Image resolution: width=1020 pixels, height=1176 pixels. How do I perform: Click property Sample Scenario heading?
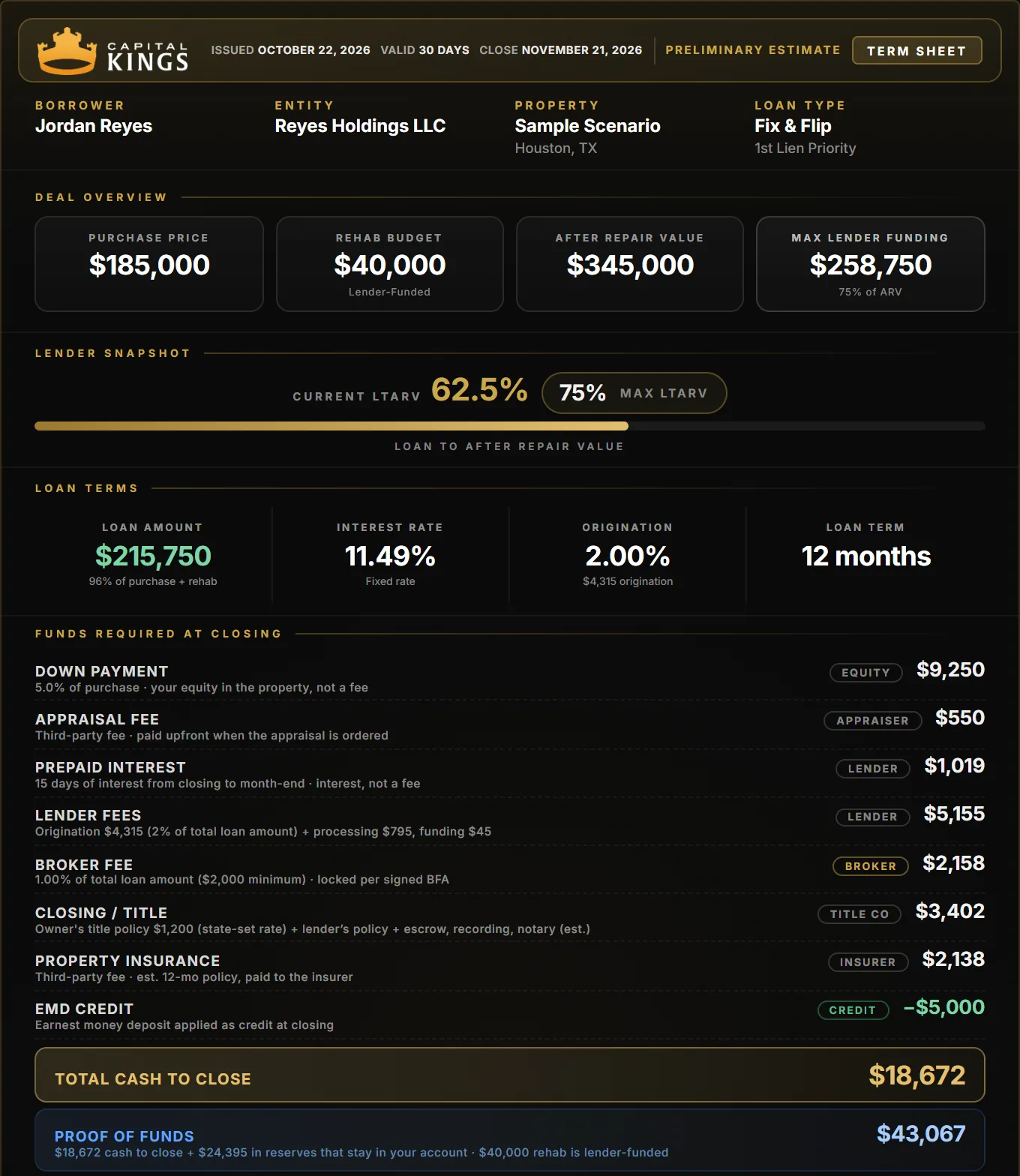point(587,126)
